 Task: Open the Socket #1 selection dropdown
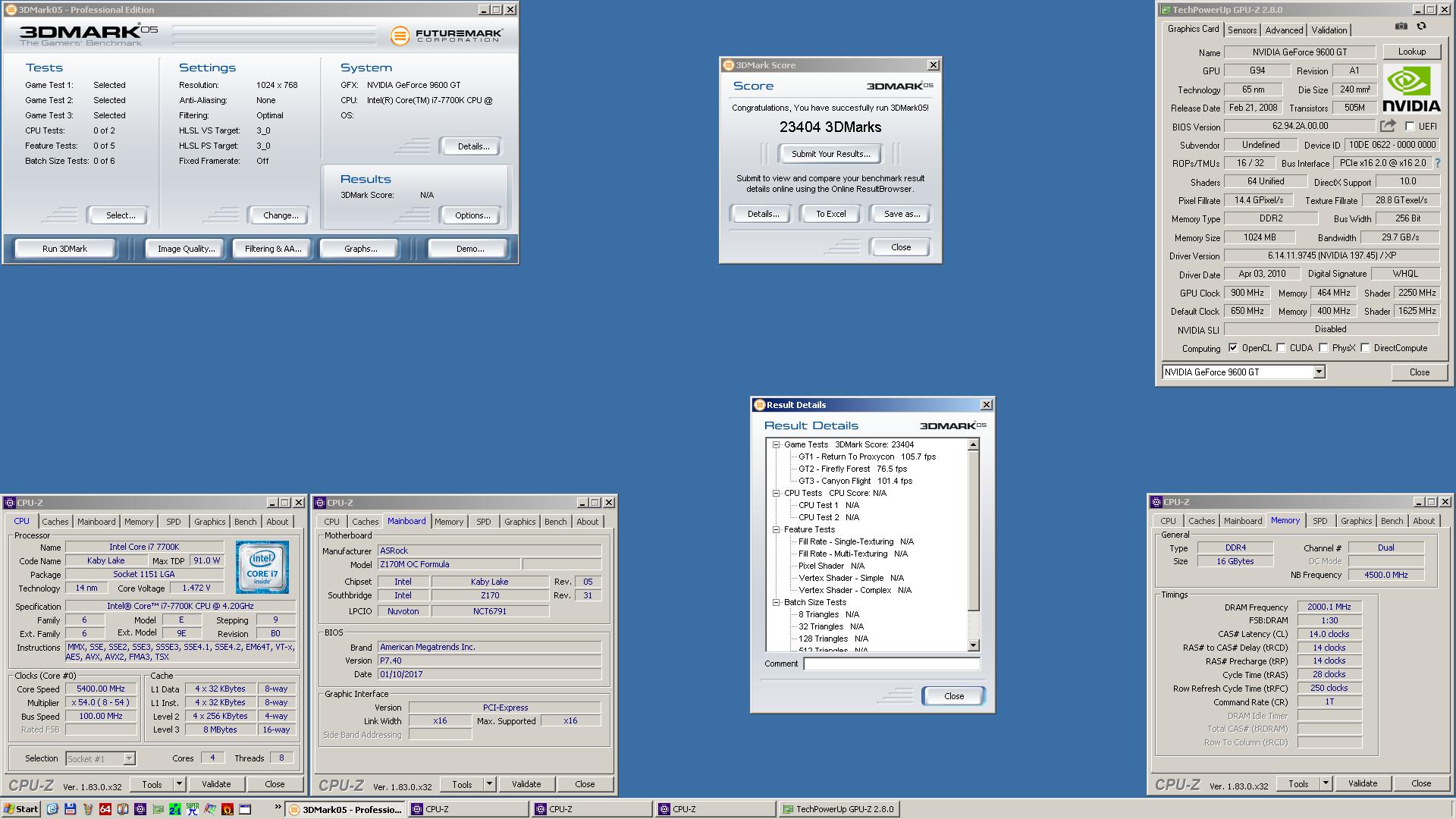point(129,758)
